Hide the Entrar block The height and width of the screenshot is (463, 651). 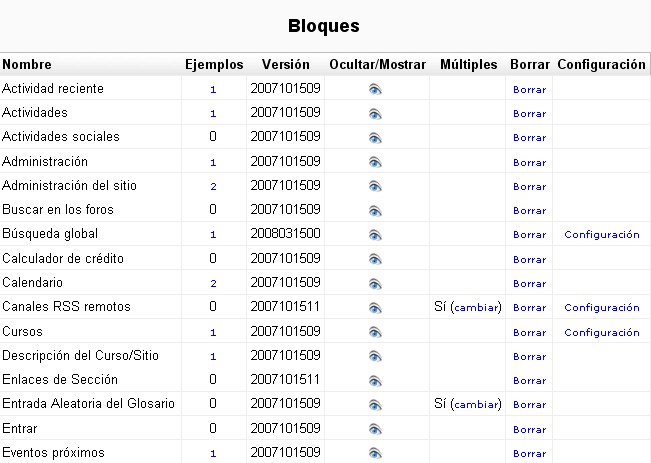click(375, 429)
